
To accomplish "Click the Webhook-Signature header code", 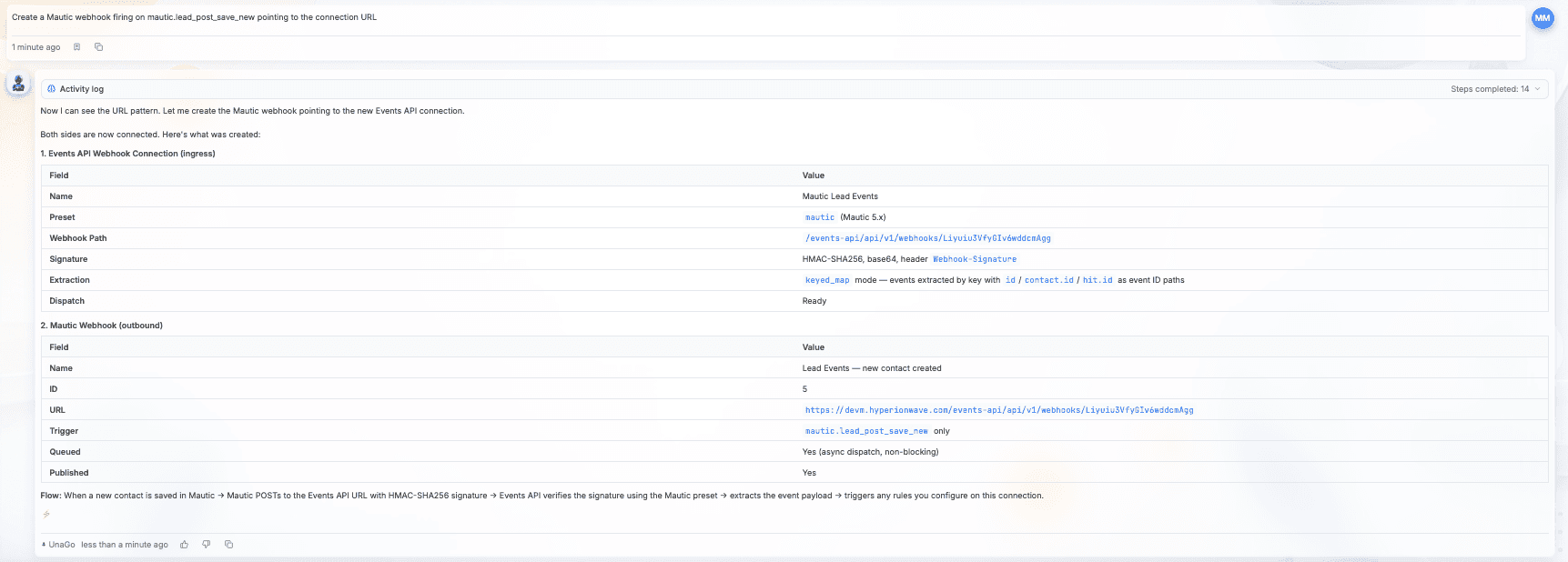I will (975, 259).
